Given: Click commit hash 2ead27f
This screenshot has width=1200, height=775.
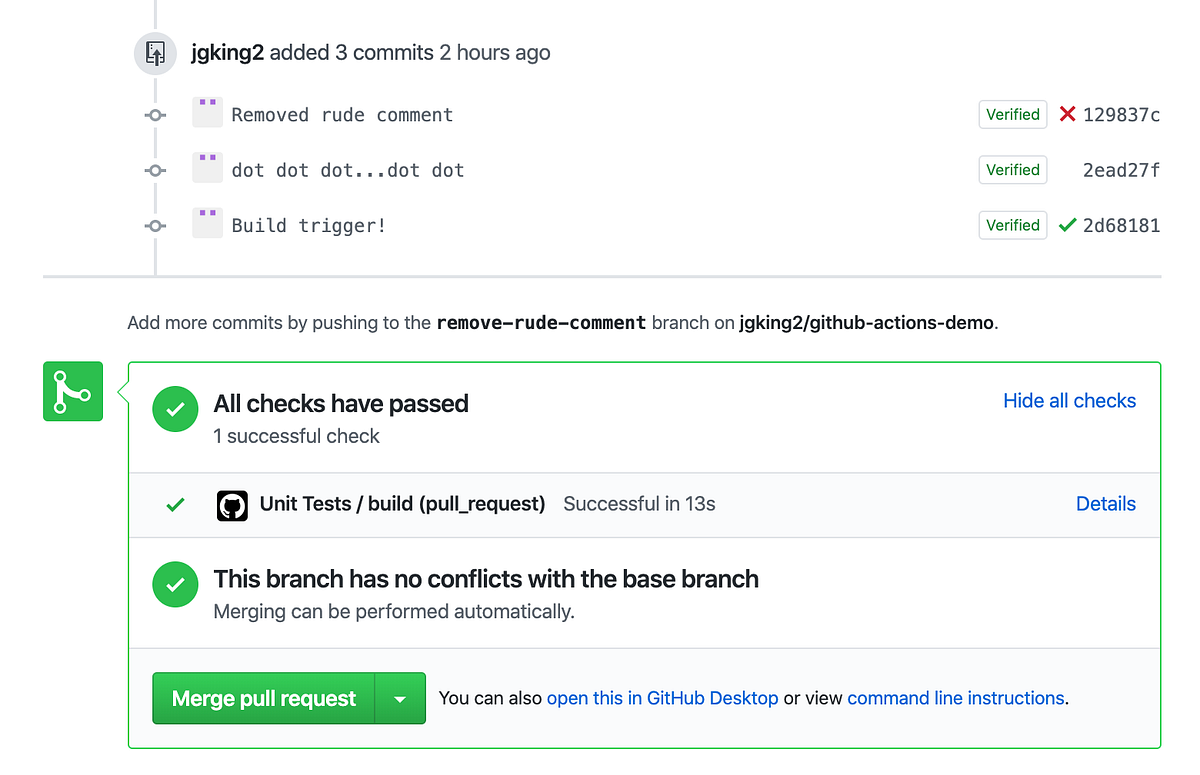Looking at the screenshot, I should [1121, 170].
